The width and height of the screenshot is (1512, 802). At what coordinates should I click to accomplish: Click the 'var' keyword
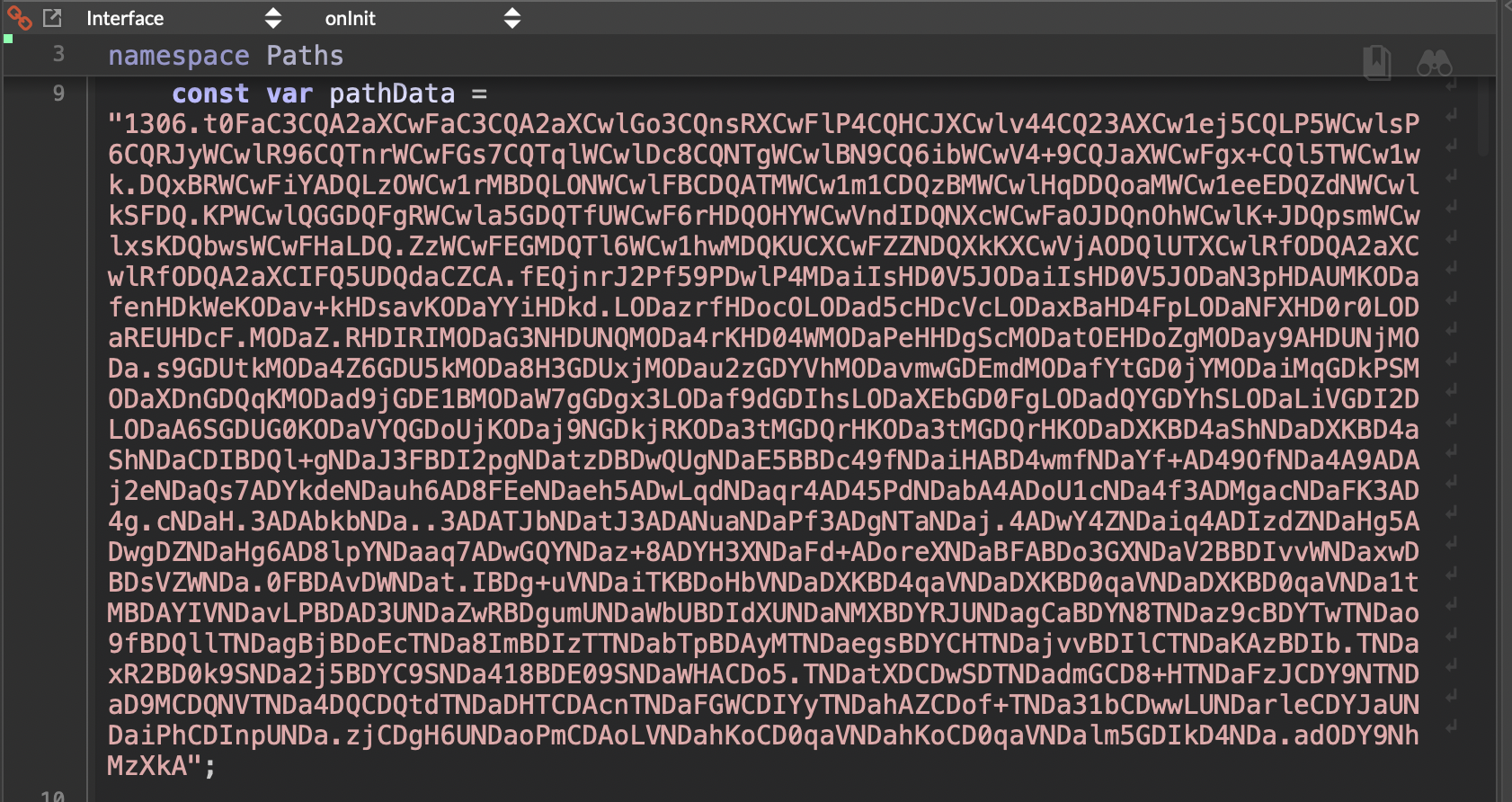(289, 94)
